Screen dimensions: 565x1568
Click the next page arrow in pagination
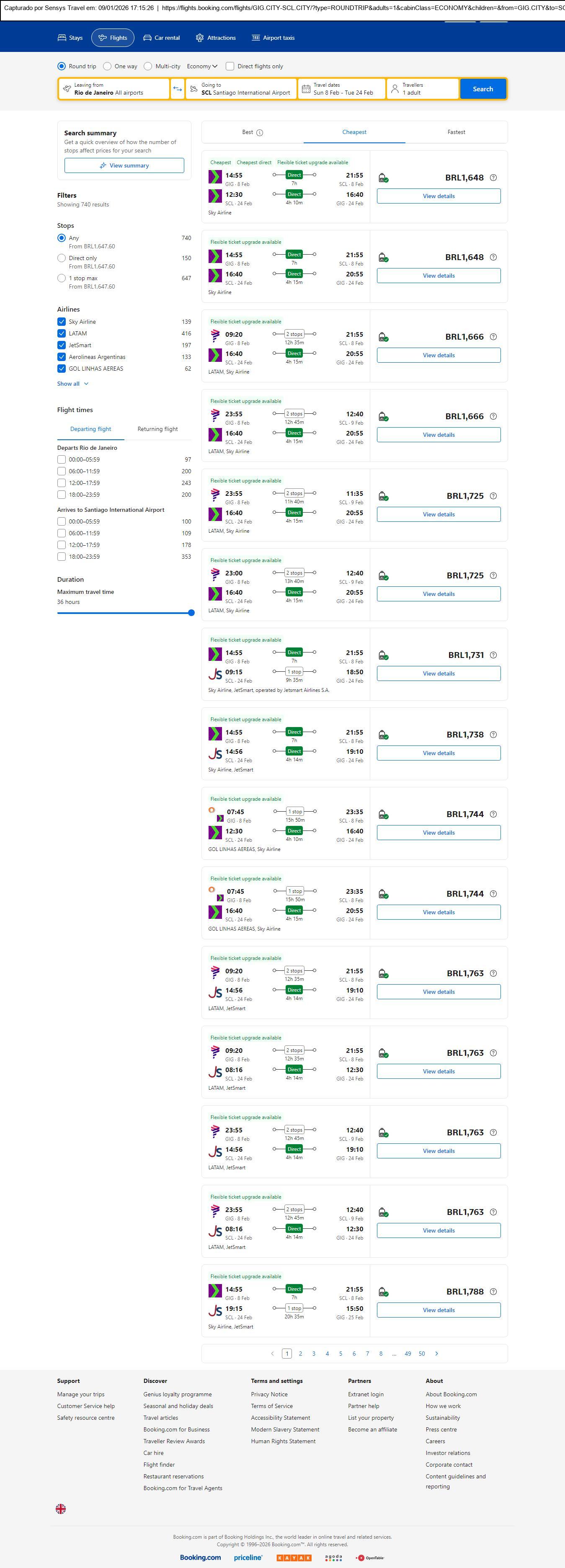tap(436, 1353)
